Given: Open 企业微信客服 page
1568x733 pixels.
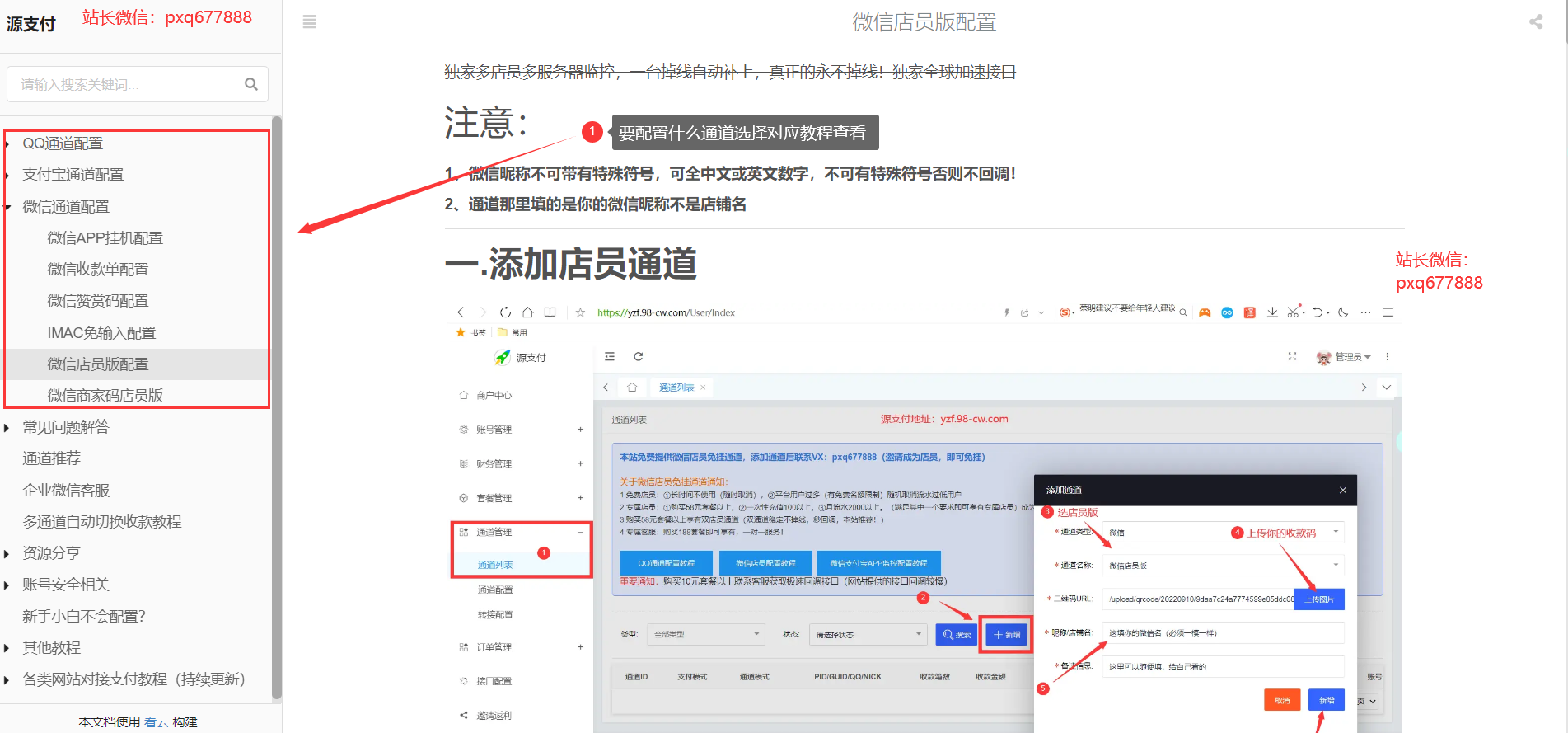Looking at the screenshot, I should (x=66, y=491).
